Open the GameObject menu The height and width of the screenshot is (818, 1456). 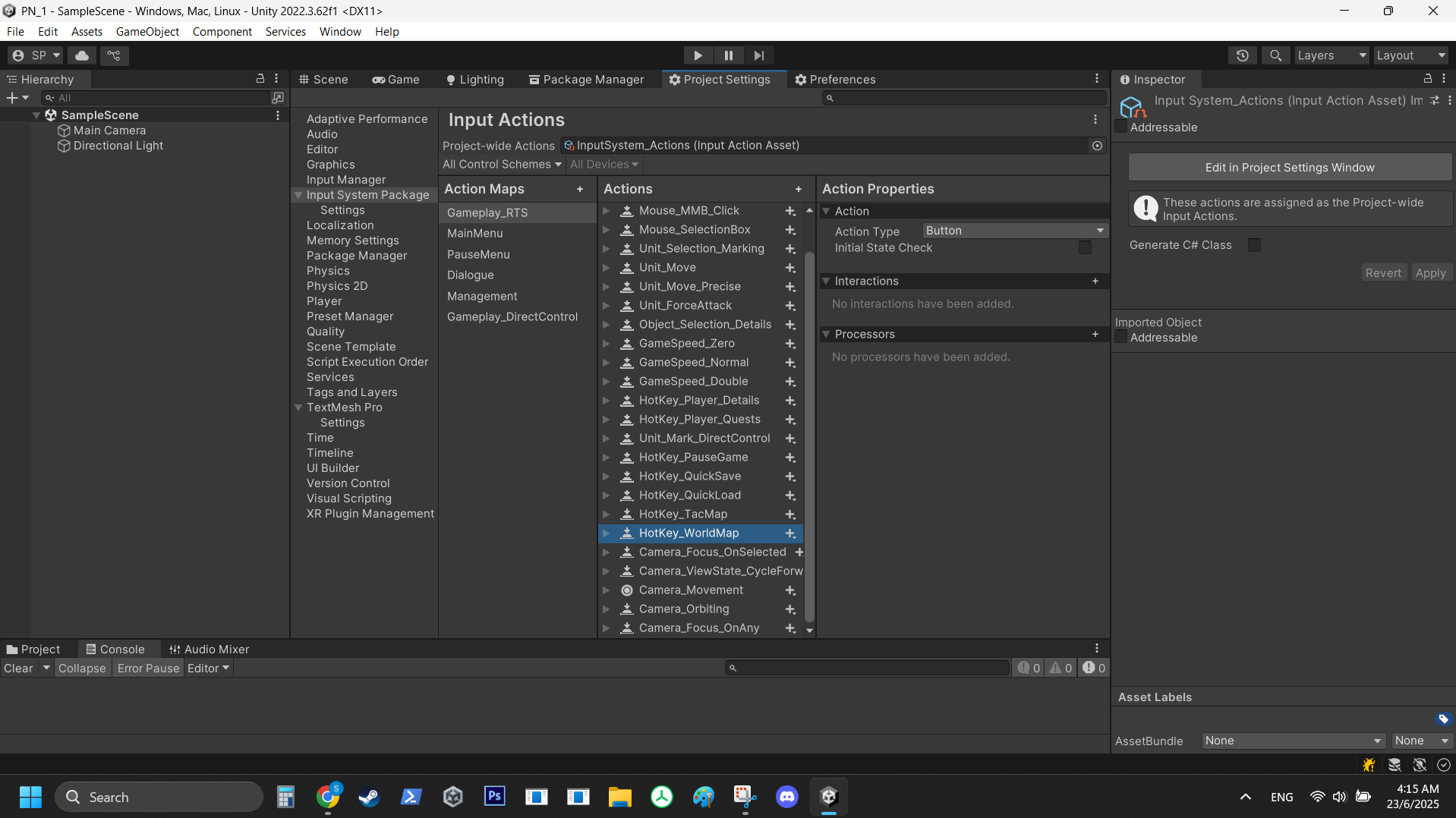(147, 32)
